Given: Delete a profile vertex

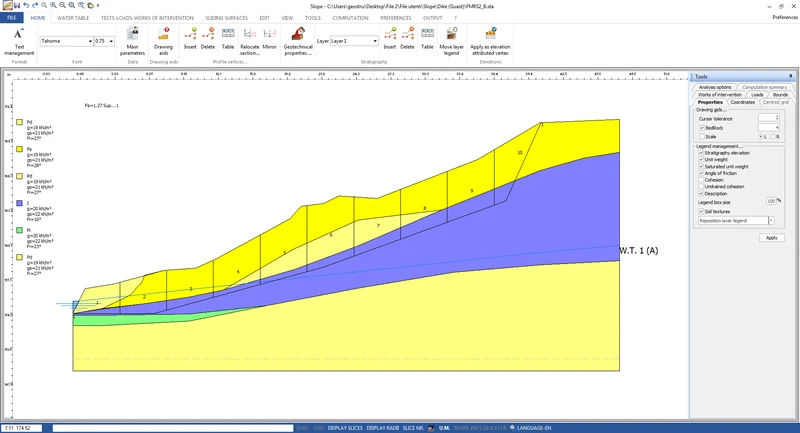Looking at the screenshot, I should pyautogui.click(x=208, y=39).
